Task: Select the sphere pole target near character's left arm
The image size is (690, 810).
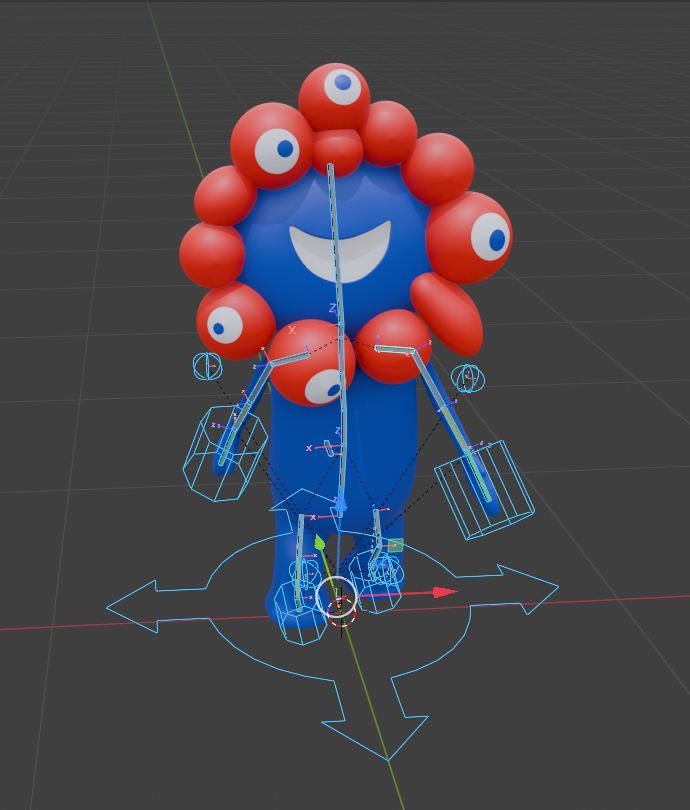Action: tap(468, 378)
